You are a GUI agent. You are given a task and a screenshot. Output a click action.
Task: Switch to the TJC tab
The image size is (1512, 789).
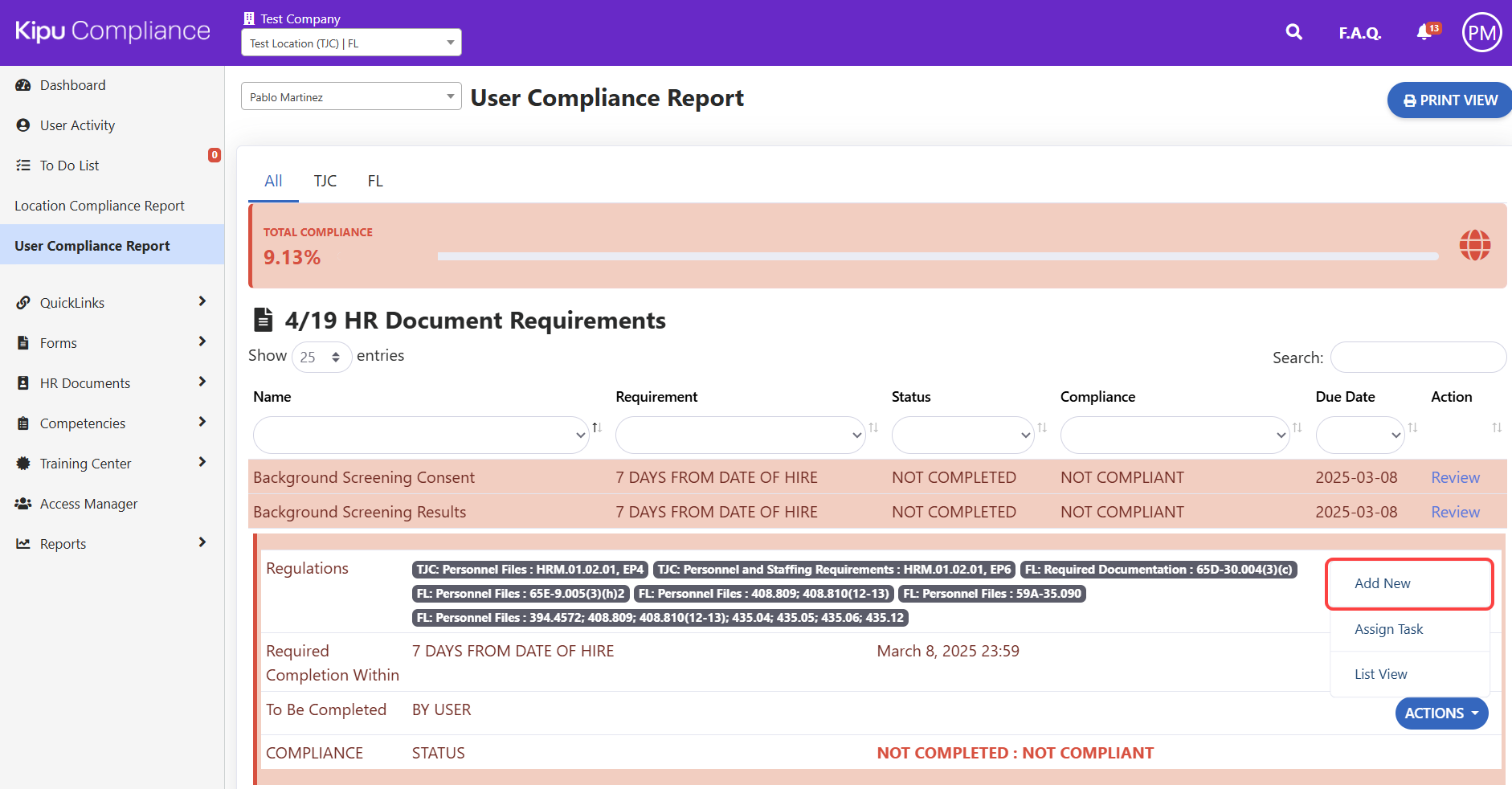[x=325, y=182]
